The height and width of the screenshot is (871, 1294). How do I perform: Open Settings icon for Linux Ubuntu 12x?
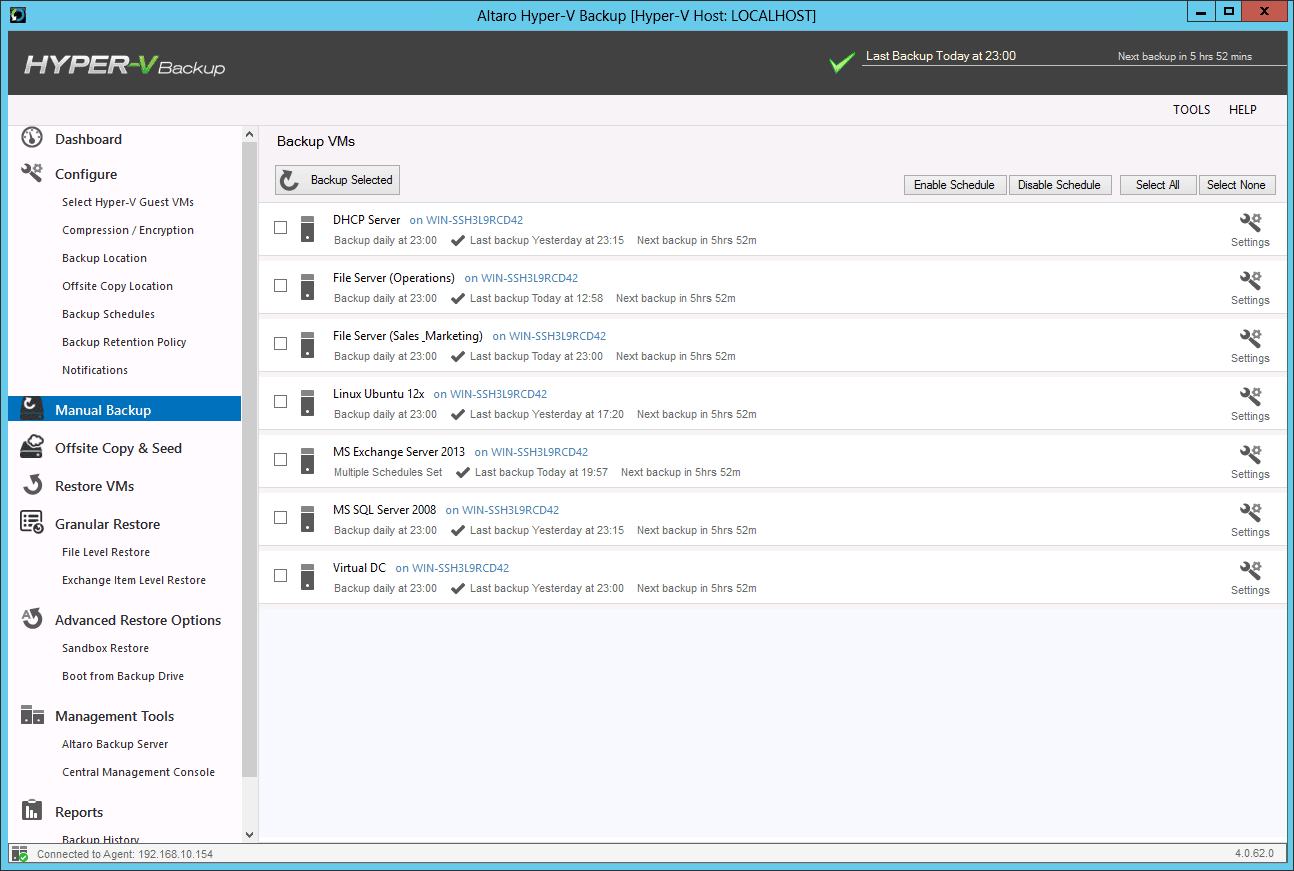pyautogui.click(x=1250, y=396)
